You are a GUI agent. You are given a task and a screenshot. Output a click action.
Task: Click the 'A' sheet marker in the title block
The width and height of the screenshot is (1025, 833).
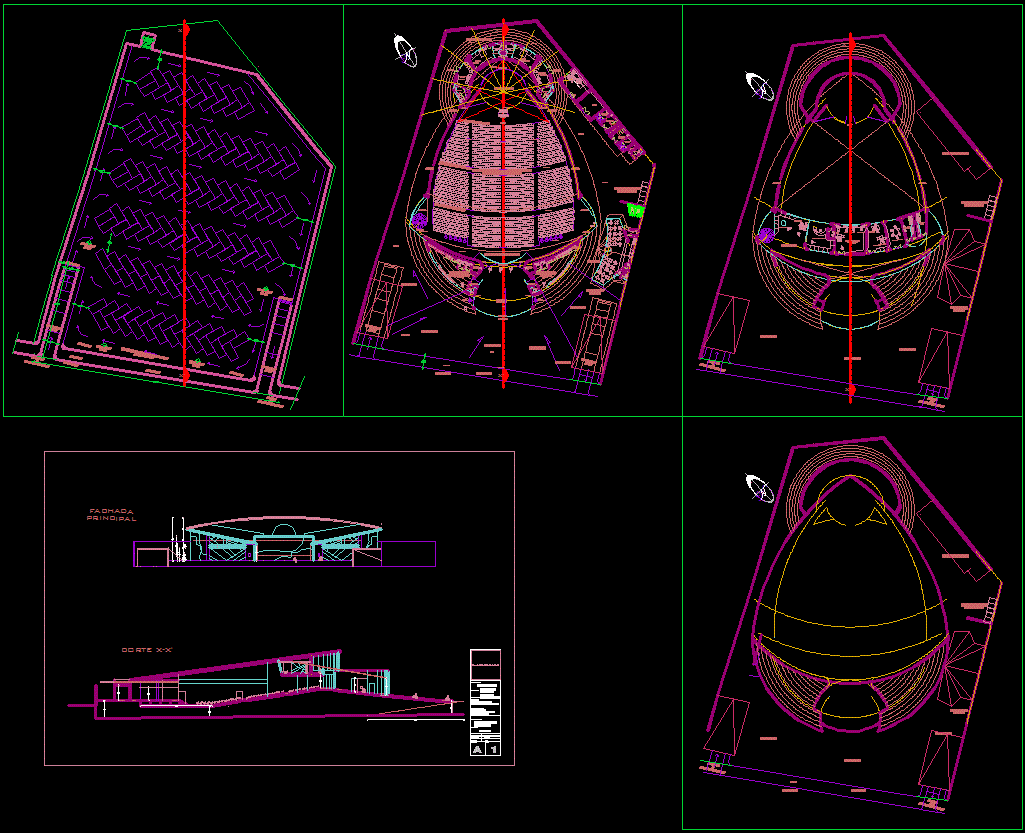pyautogui.click(x=478, y=749)
